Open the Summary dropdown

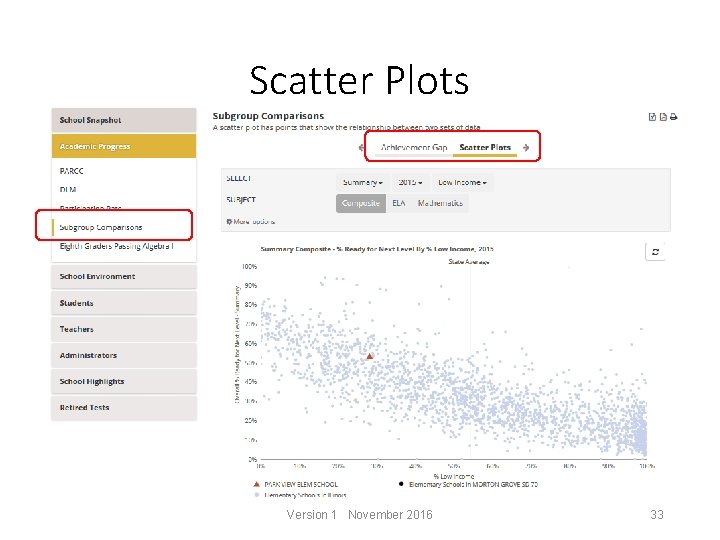[x=363, y=182]
